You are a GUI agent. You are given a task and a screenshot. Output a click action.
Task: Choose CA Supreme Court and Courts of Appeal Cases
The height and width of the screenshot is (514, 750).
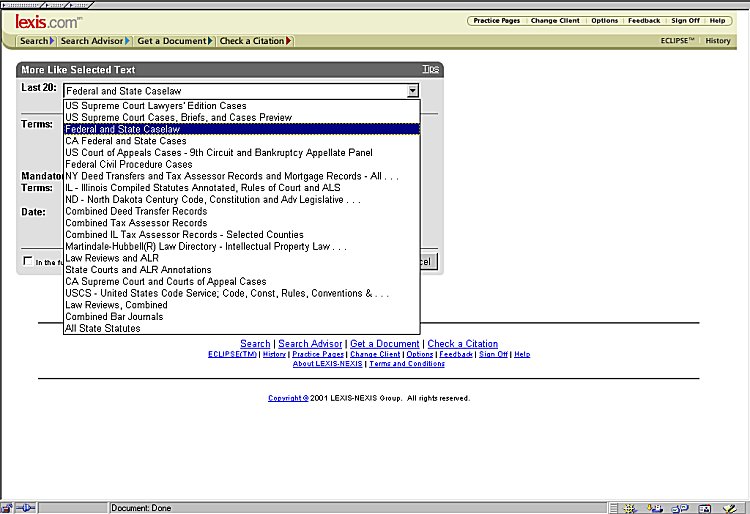242,281
